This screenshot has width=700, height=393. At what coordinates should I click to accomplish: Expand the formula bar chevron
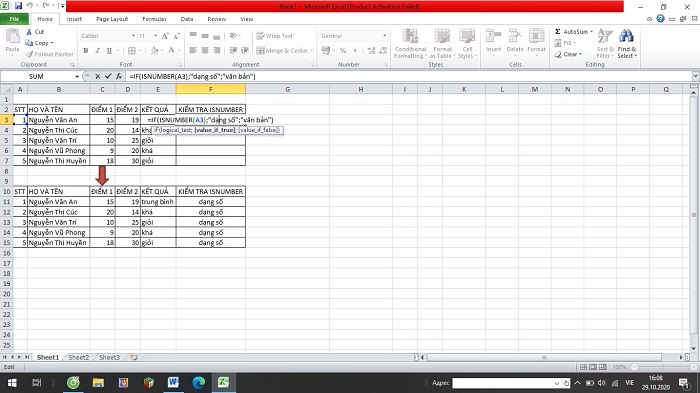(695, 76)
